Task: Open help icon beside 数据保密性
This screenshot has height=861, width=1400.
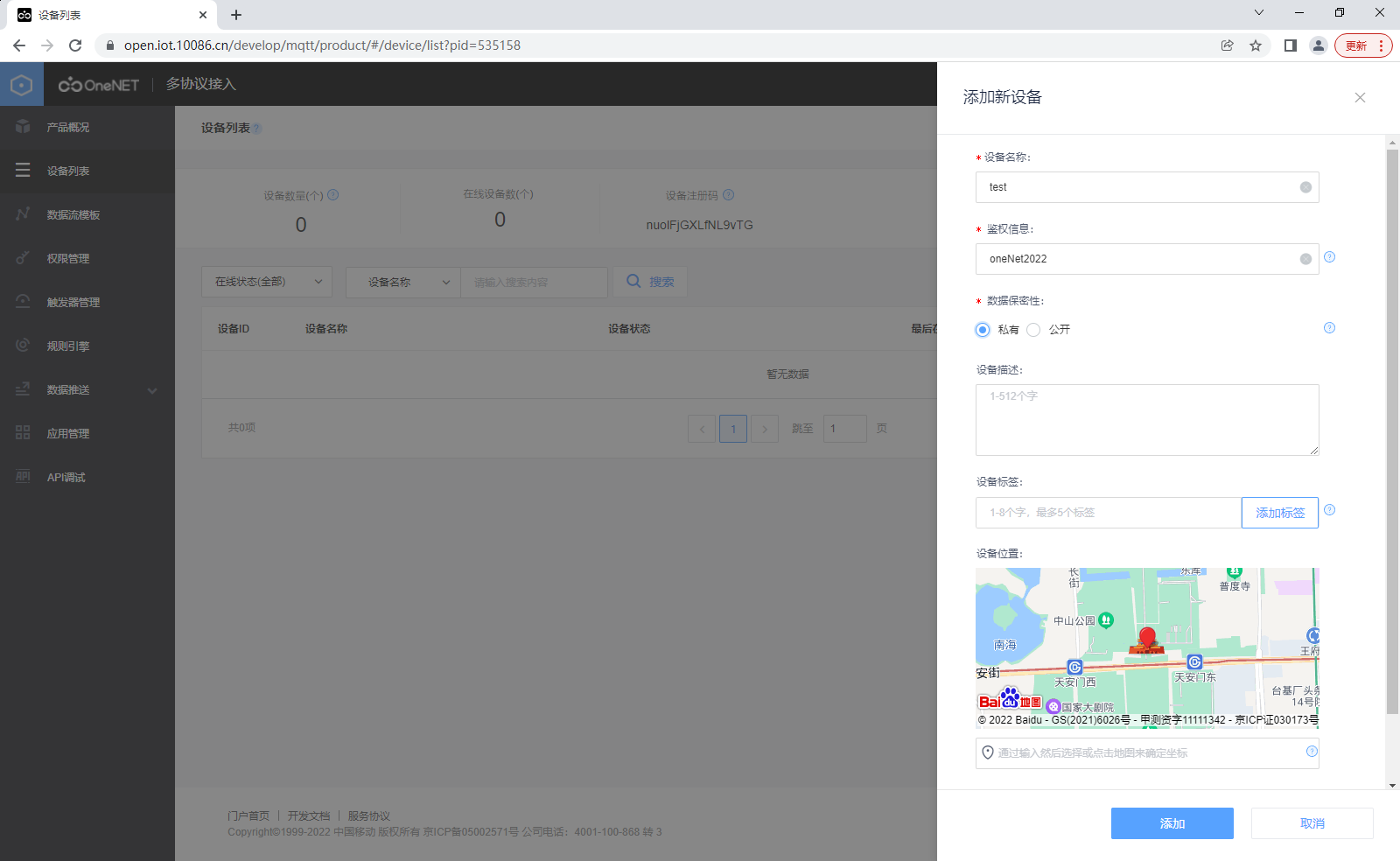Action: pyautogui.click(x=1329, y=328)
